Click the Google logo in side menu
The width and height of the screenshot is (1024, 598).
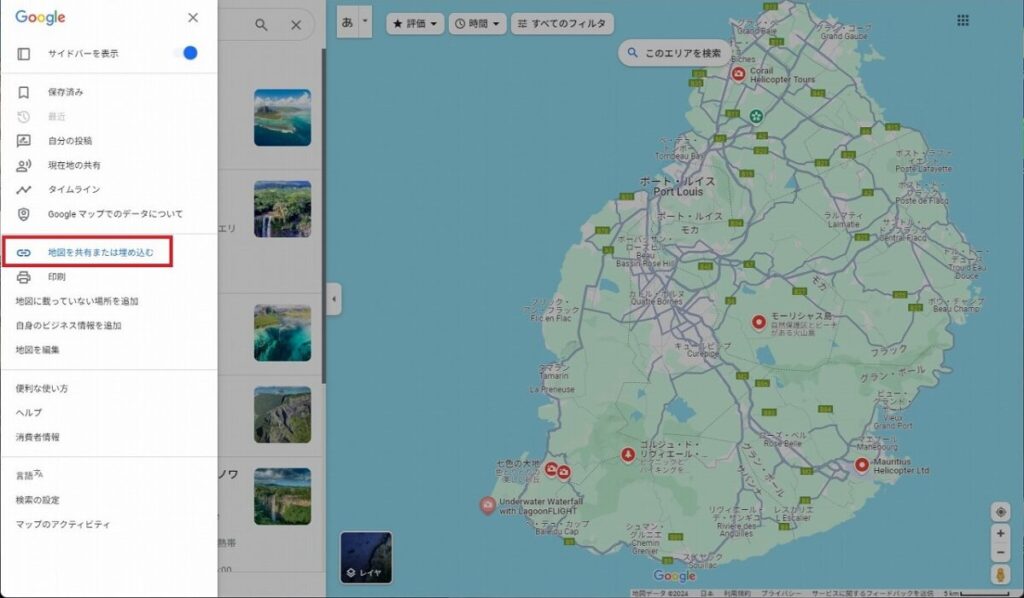[40, 18]
